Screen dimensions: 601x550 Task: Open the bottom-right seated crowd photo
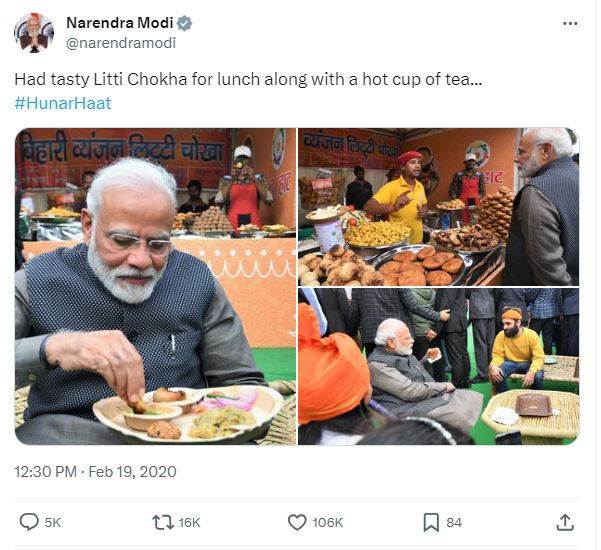tap(438, 366)
